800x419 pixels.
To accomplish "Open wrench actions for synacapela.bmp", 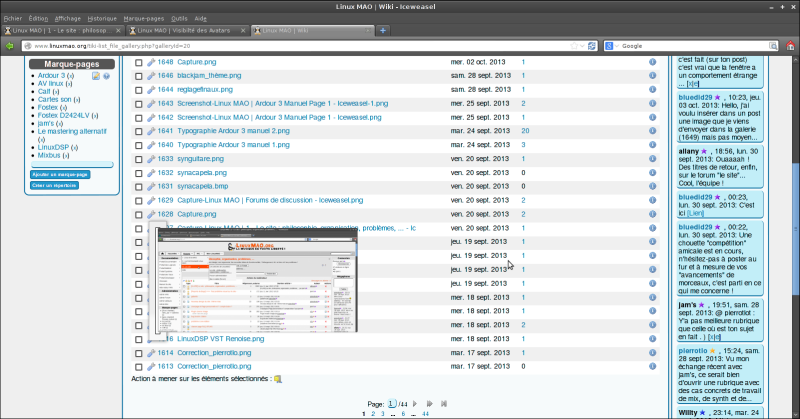I will tap(151, 187).
